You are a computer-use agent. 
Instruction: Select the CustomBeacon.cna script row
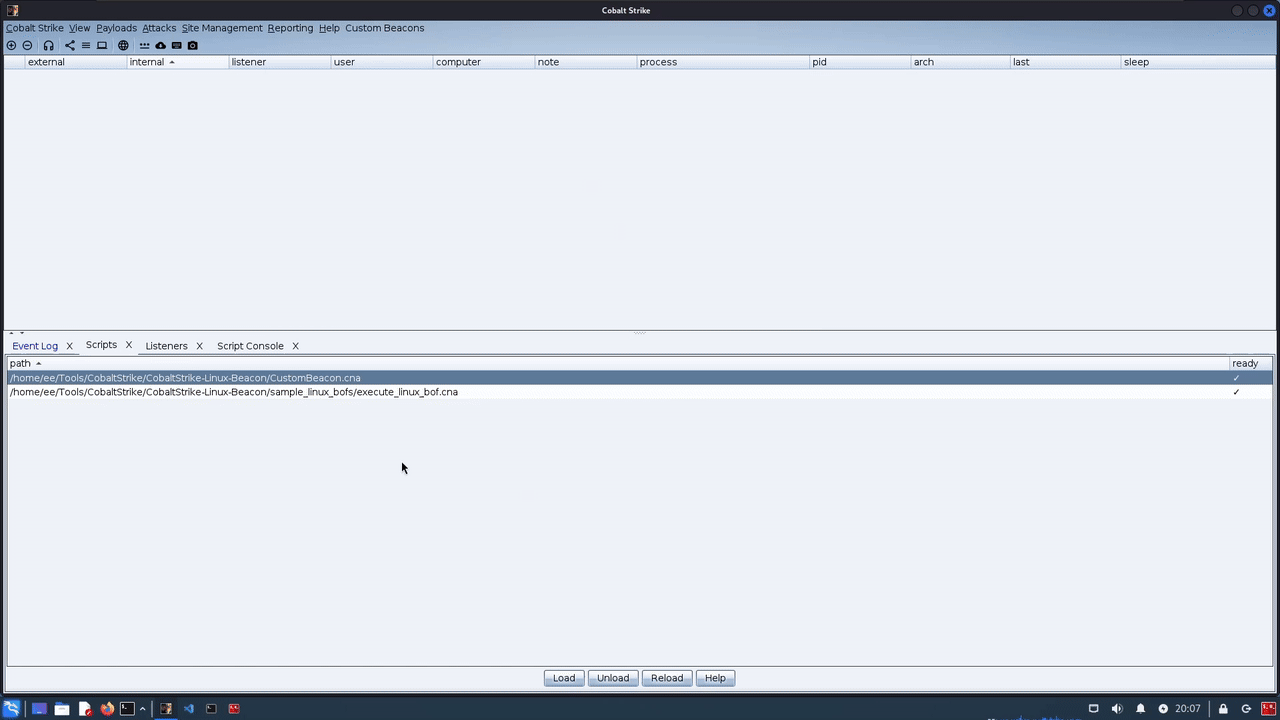point(640,378)
